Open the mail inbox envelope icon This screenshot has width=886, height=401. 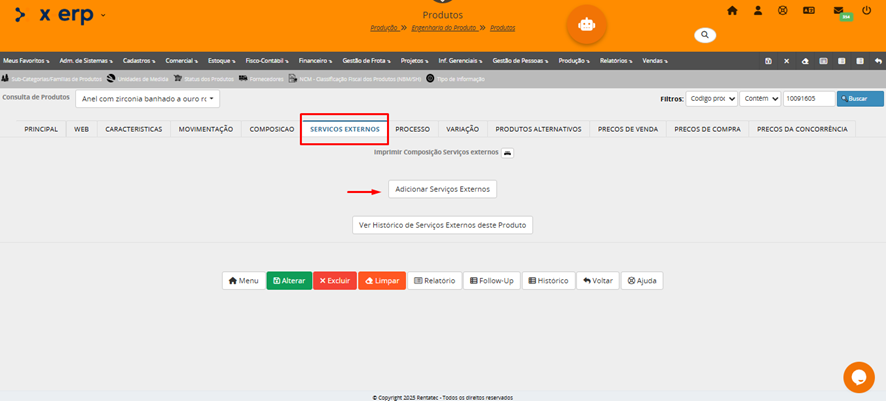click(x=839, y=11)
